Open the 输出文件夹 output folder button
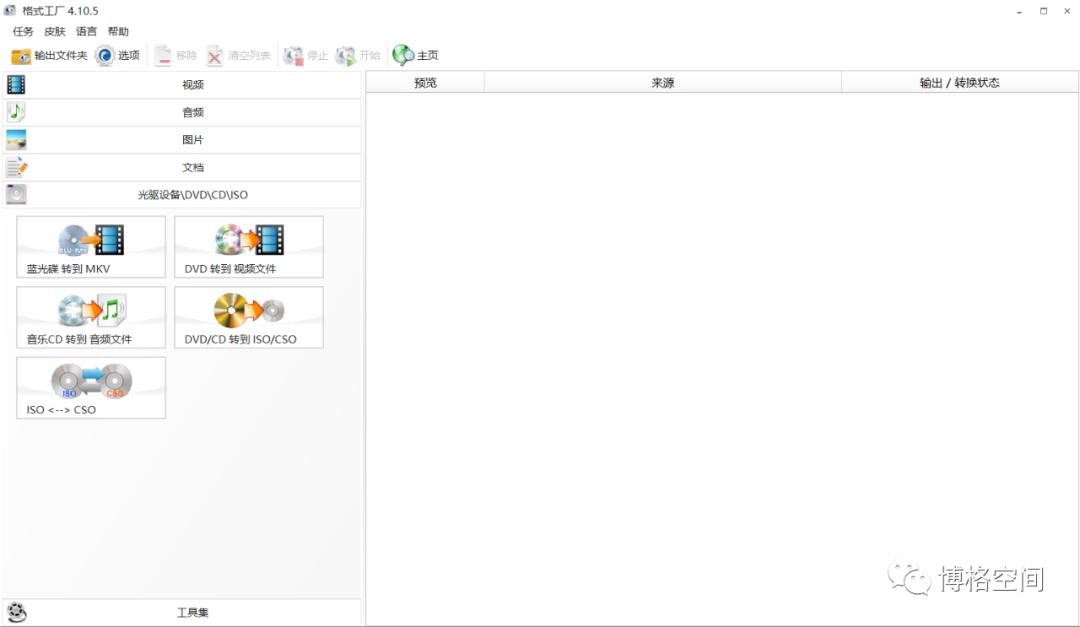Viewport: 1080px width, 627px height. click(49, 56)
